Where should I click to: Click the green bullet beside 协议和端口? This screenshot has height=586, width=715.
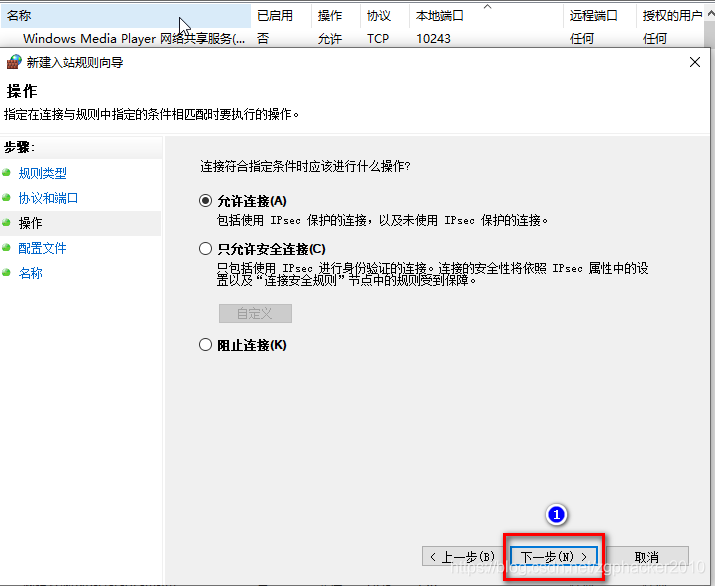click(x=6, y=197)
